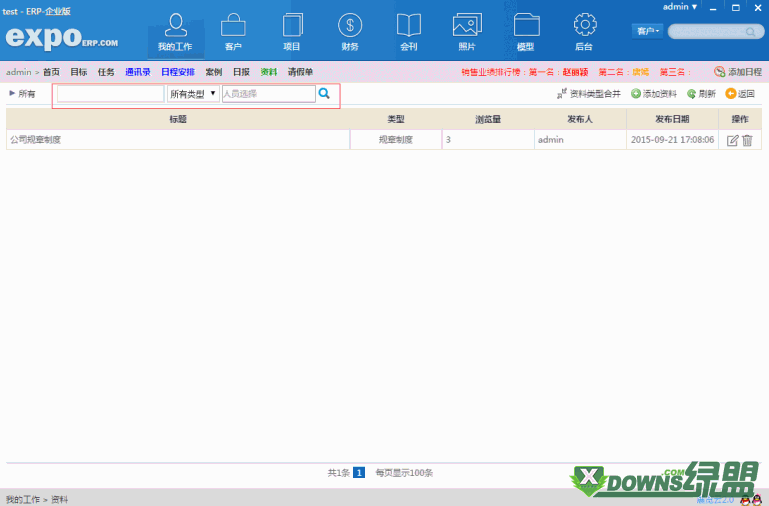Viewport: 769px width, 506px height.
Task: Go to 任务 tab
Action: point(106,72)
